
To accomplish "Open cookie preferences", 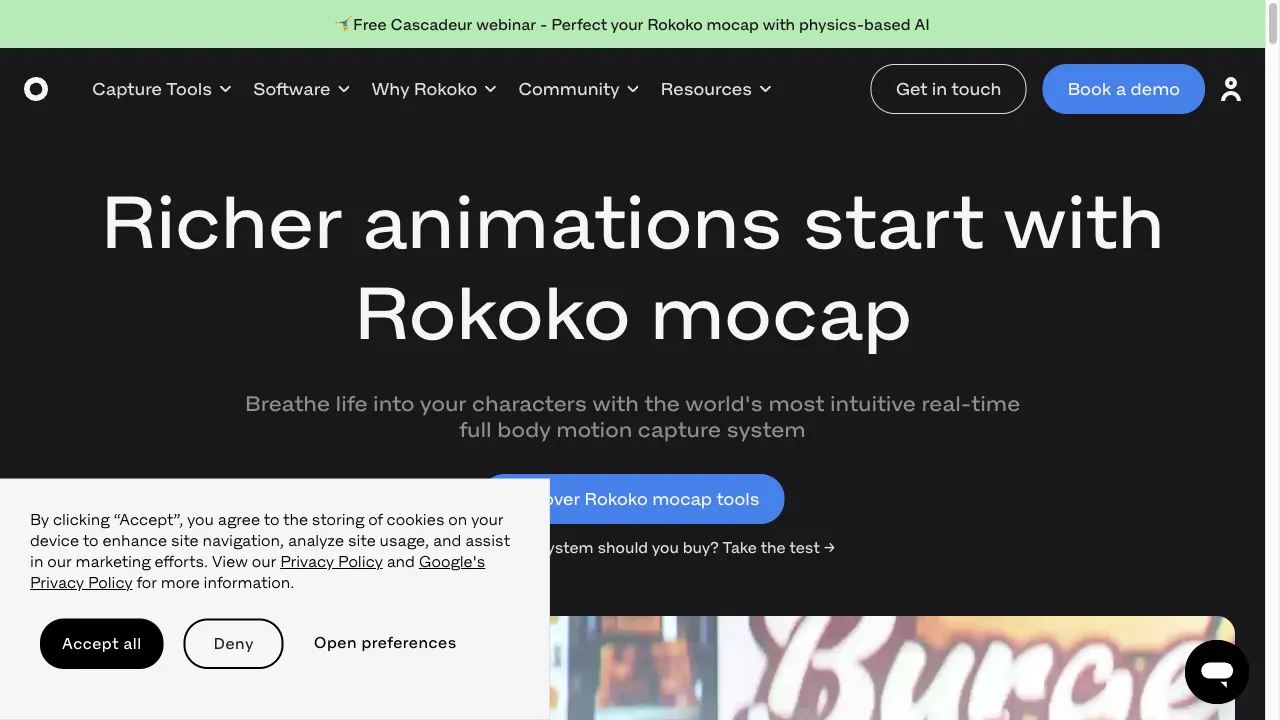I will pyautogui.click(x=385, y=643).
